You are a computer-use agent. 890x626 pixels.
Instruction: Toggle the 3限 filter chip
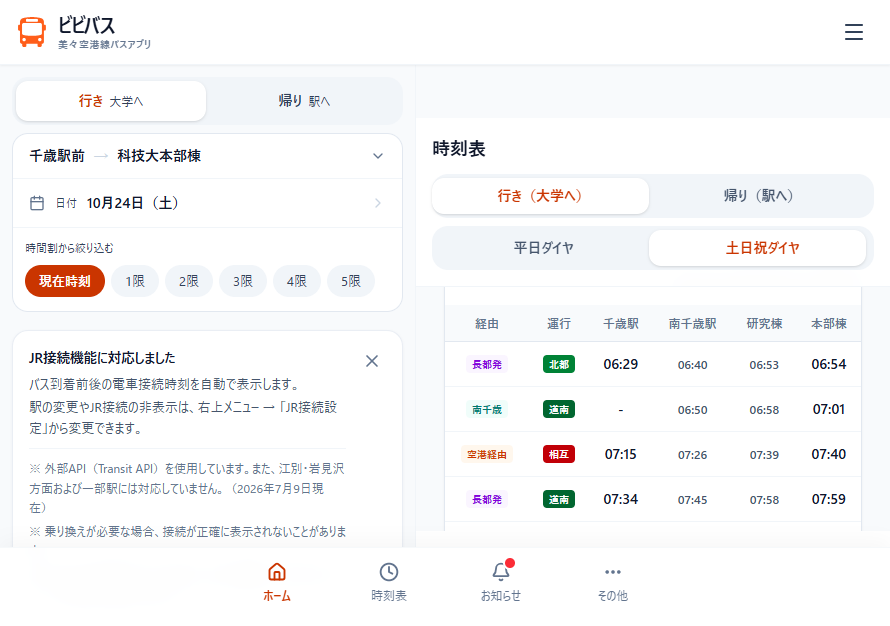(243, 281)
